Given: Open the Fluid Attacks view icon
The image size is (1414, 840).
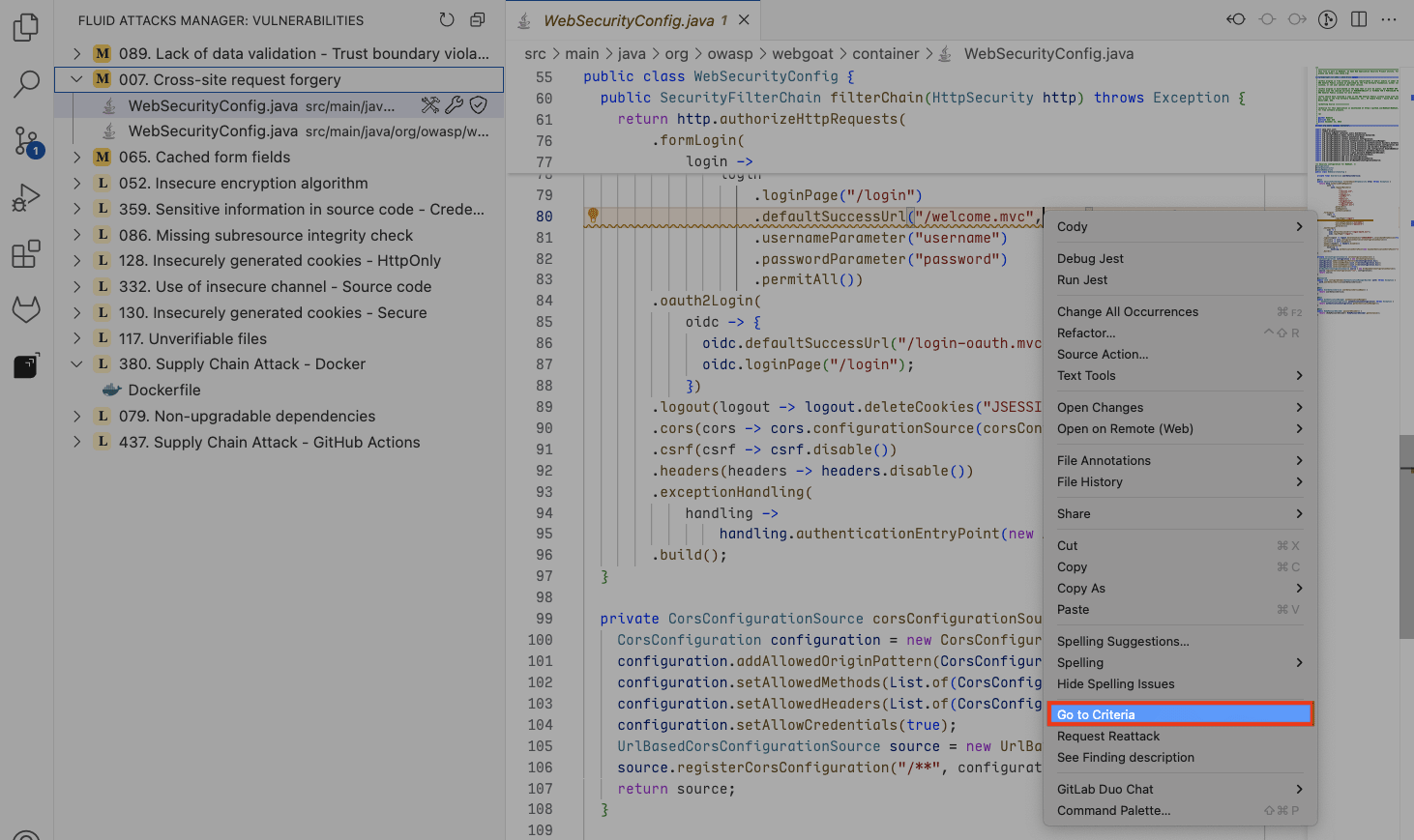Looking at the screenshot, I should 26,365.
